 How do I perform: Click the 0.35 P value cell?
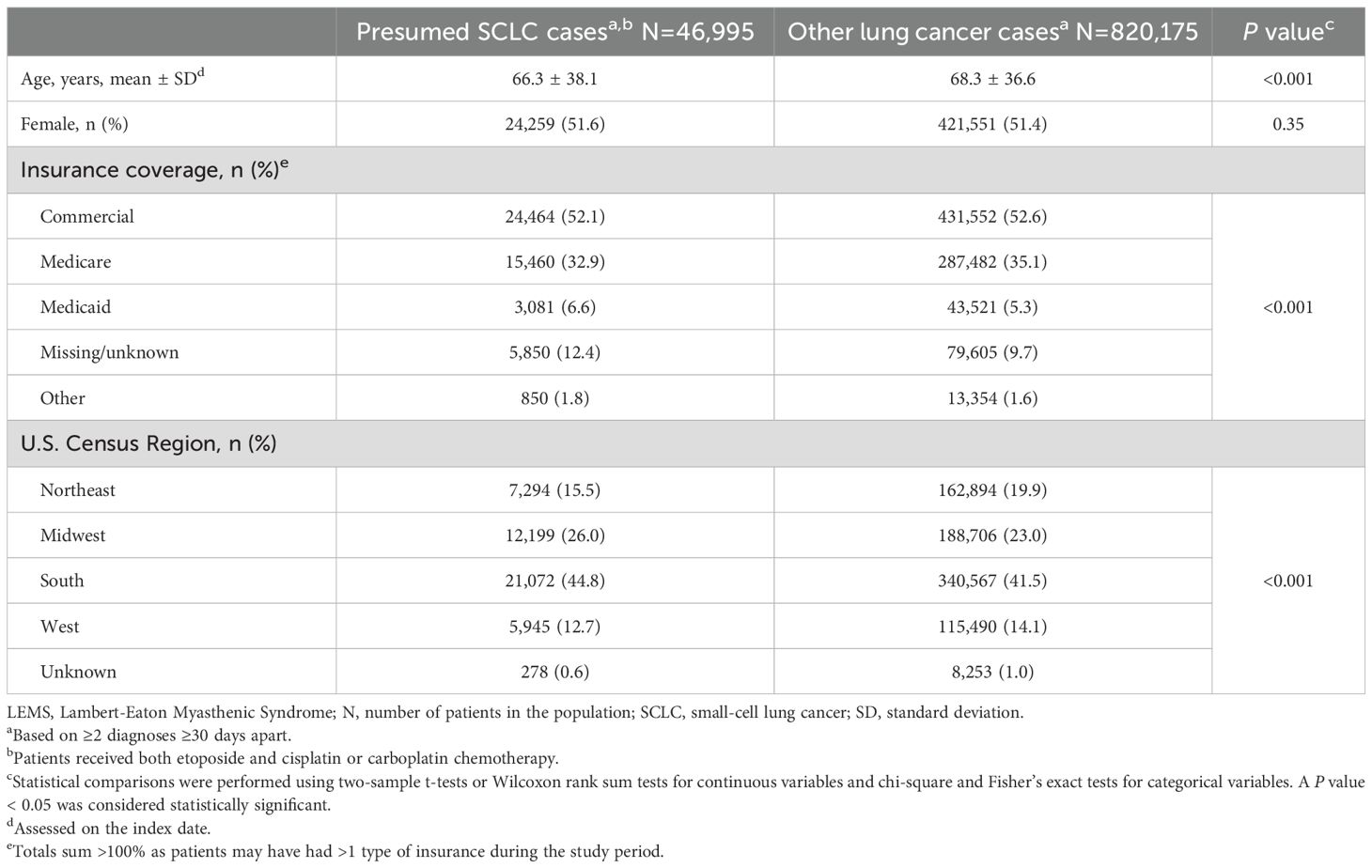tap(1287, 124)
